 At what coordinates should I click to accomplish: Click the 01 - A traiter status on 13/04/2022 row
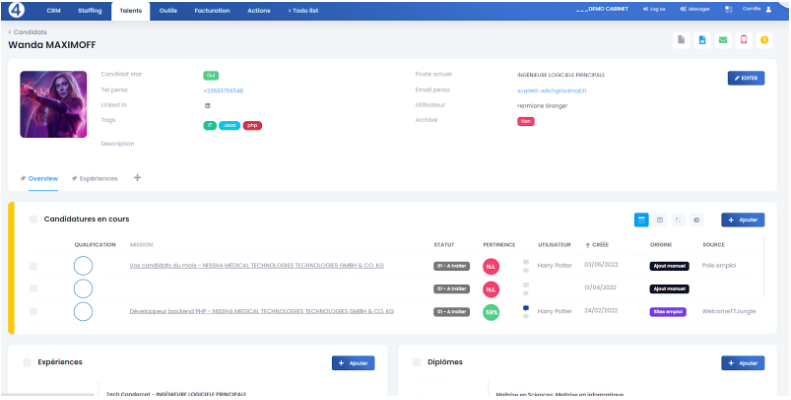451,289
